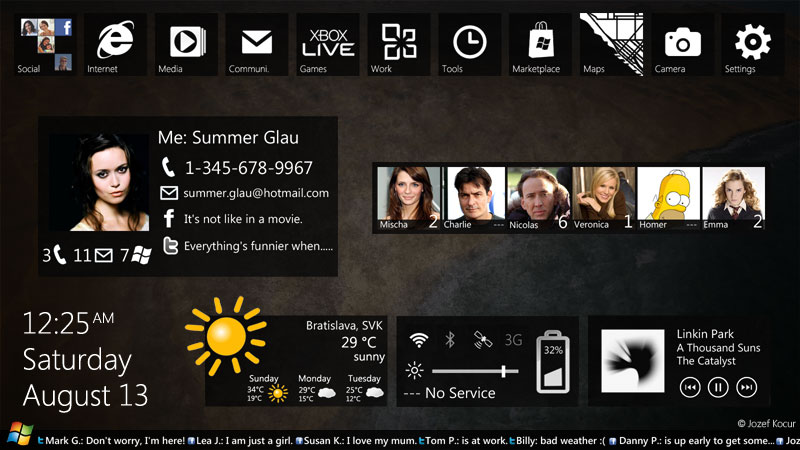Open the Media tile
The width and height of the screenshot is (800, 450).
(186, 44)
